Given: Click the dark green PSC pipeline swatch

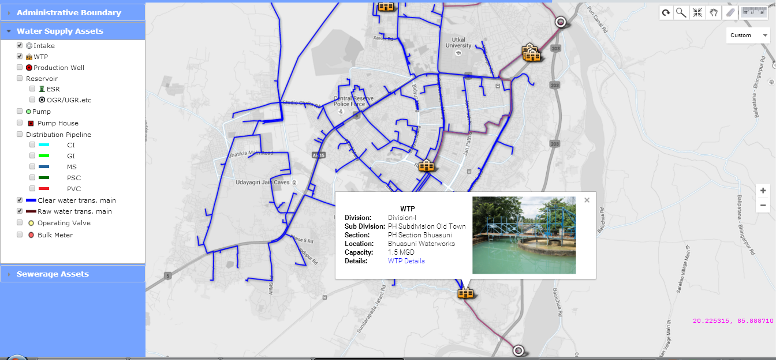Looking at the screenshot, I should (44, 178).
